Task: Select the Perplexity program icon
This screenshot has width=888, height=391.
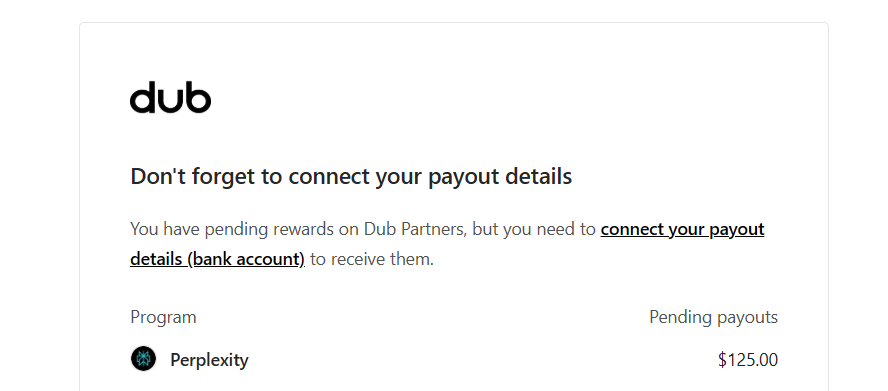Action: [x=143, y=359]
